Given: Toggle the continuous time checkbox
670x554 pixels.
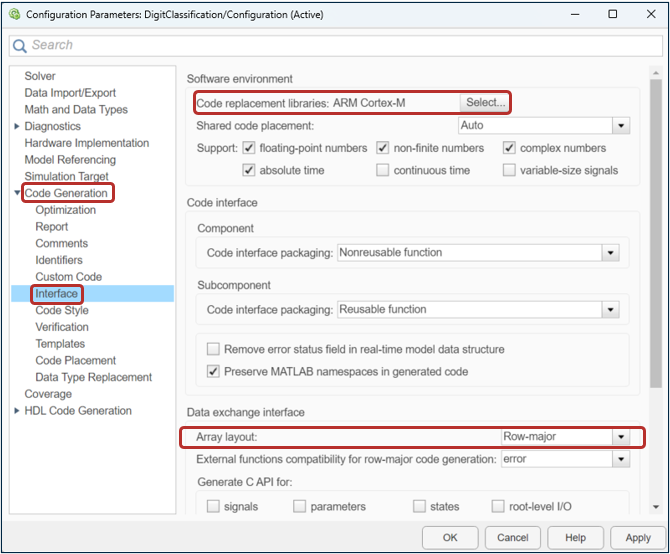Looking at the screenshot, I should tap(383, 170).
